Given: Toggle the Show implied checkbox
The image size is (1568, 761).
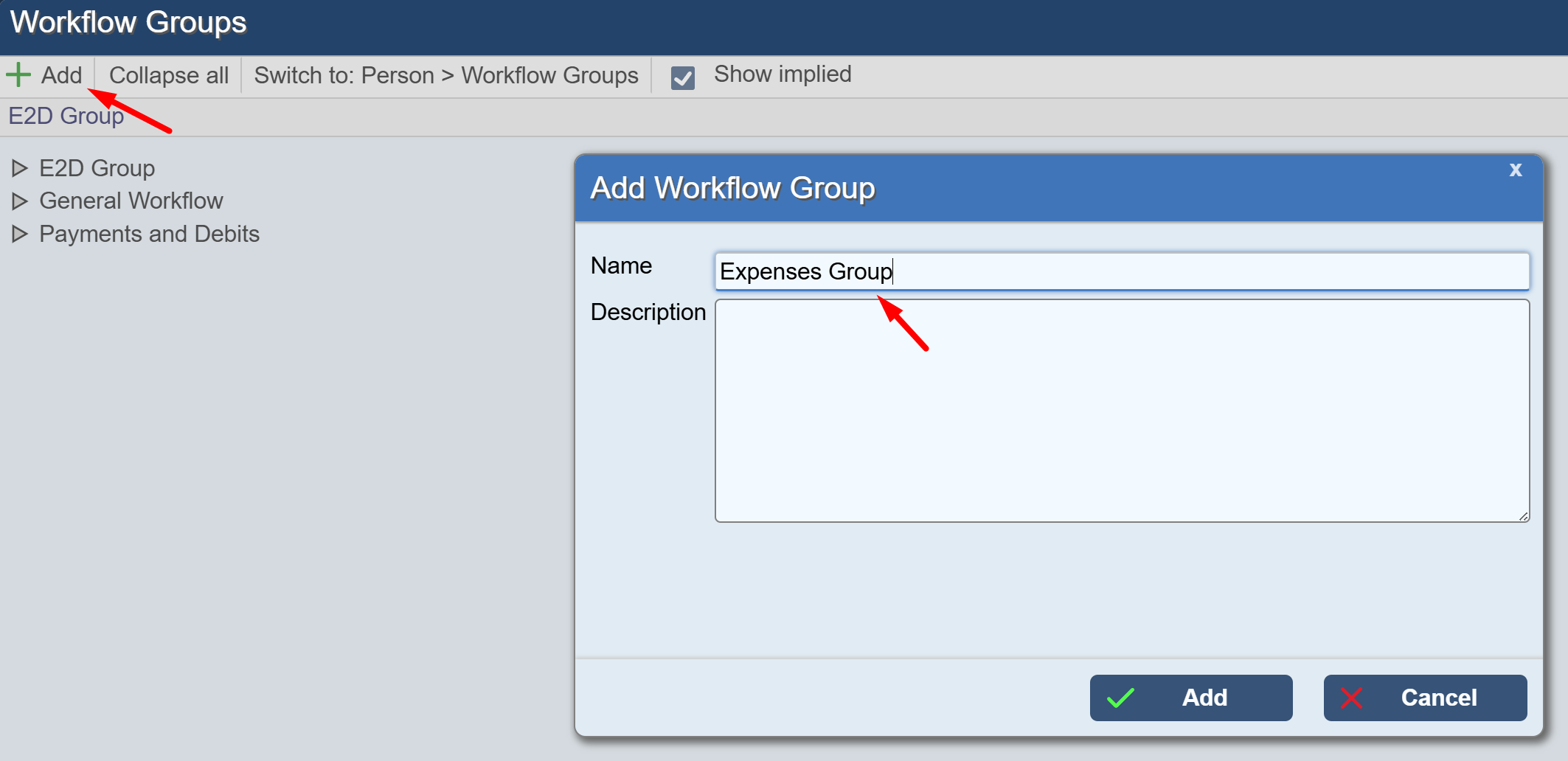Looking at the screenshot, I should click(x=683, y=77).
